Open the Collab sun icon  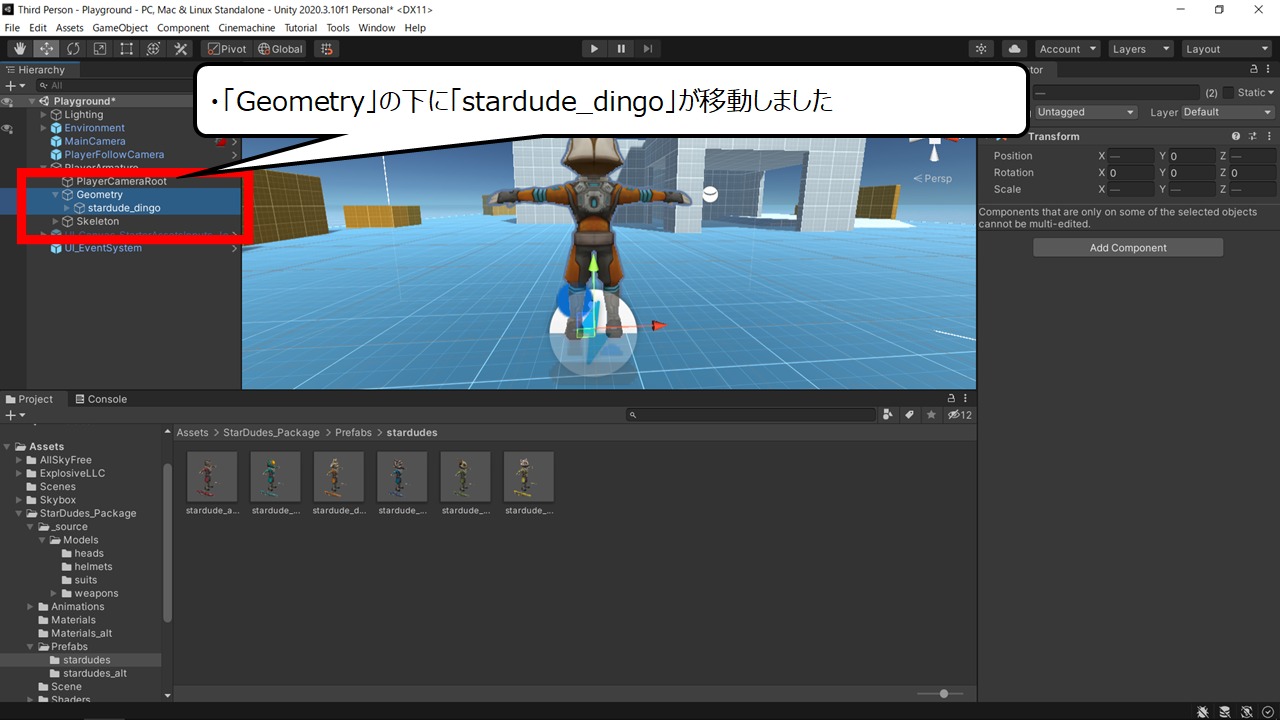point(982,49)
